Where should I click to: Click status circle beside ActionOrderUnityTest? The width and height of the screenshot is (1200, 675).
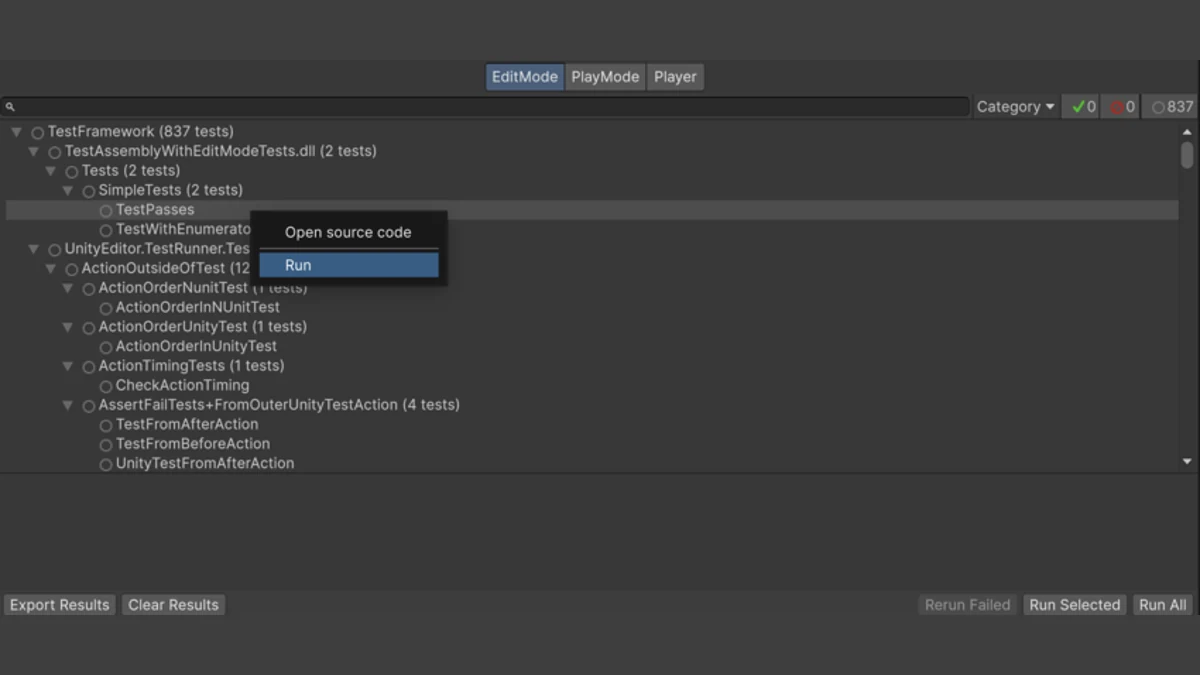pyautogui.click(x=89, y=328)
